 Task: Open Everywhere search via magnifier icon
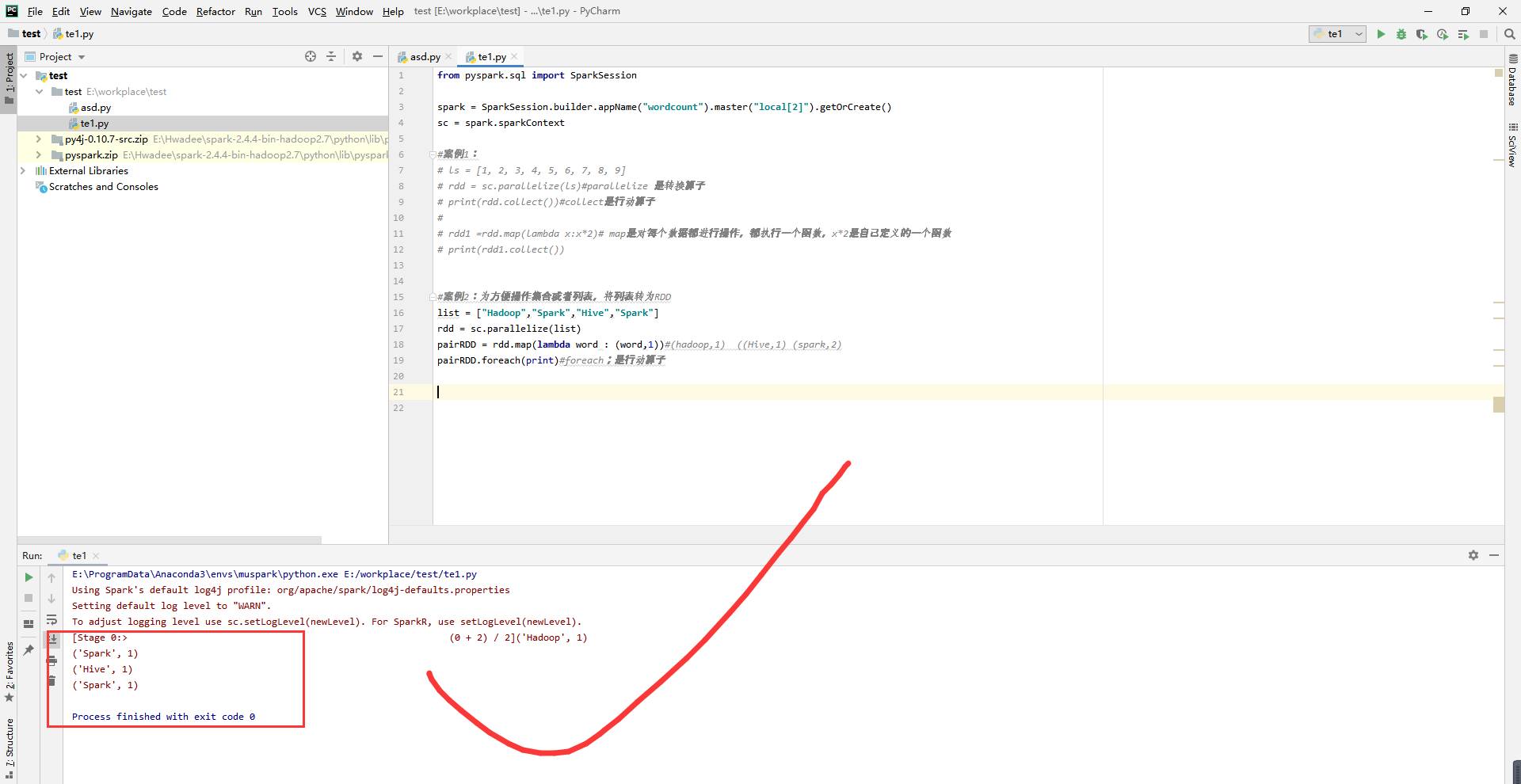click(x=1509, y=34)
